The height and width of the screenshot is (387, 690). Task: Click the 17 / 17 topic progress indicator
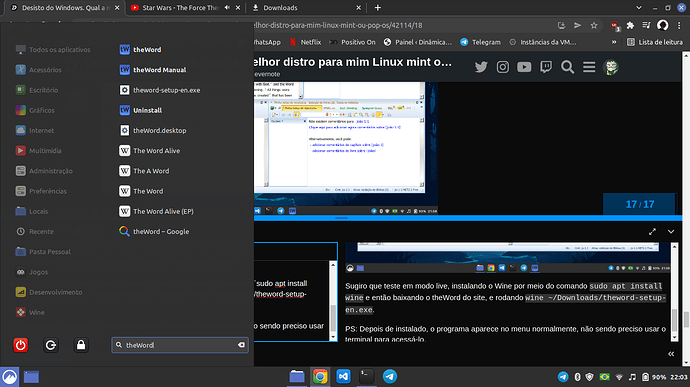[x=639, y=204]
